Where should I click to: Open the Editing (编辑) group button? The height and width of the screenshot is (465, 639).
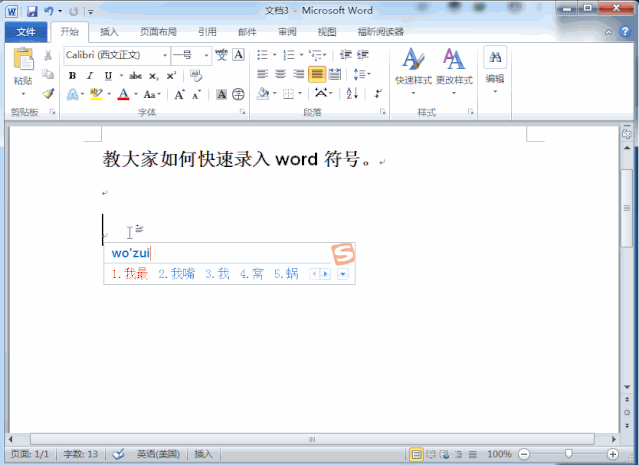tap(495, 70)
